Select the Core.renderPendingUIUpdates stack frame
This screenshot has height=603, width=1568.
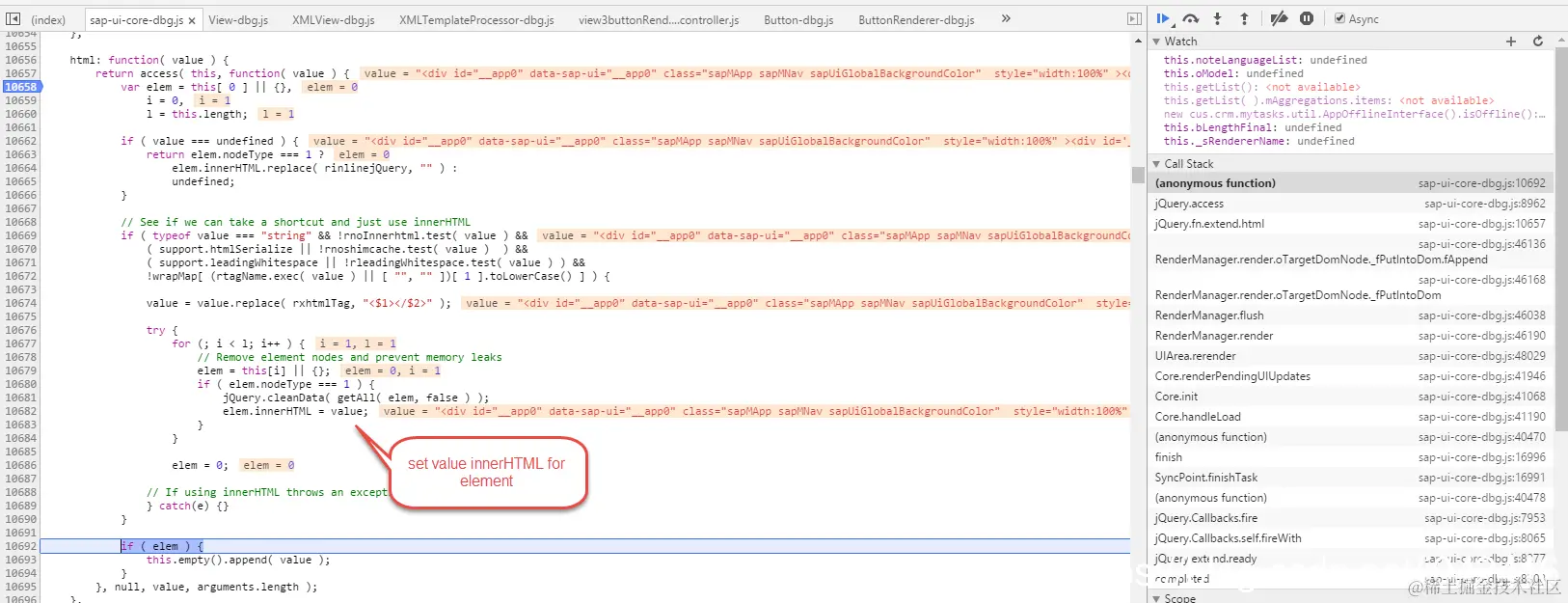point(1350,376)
